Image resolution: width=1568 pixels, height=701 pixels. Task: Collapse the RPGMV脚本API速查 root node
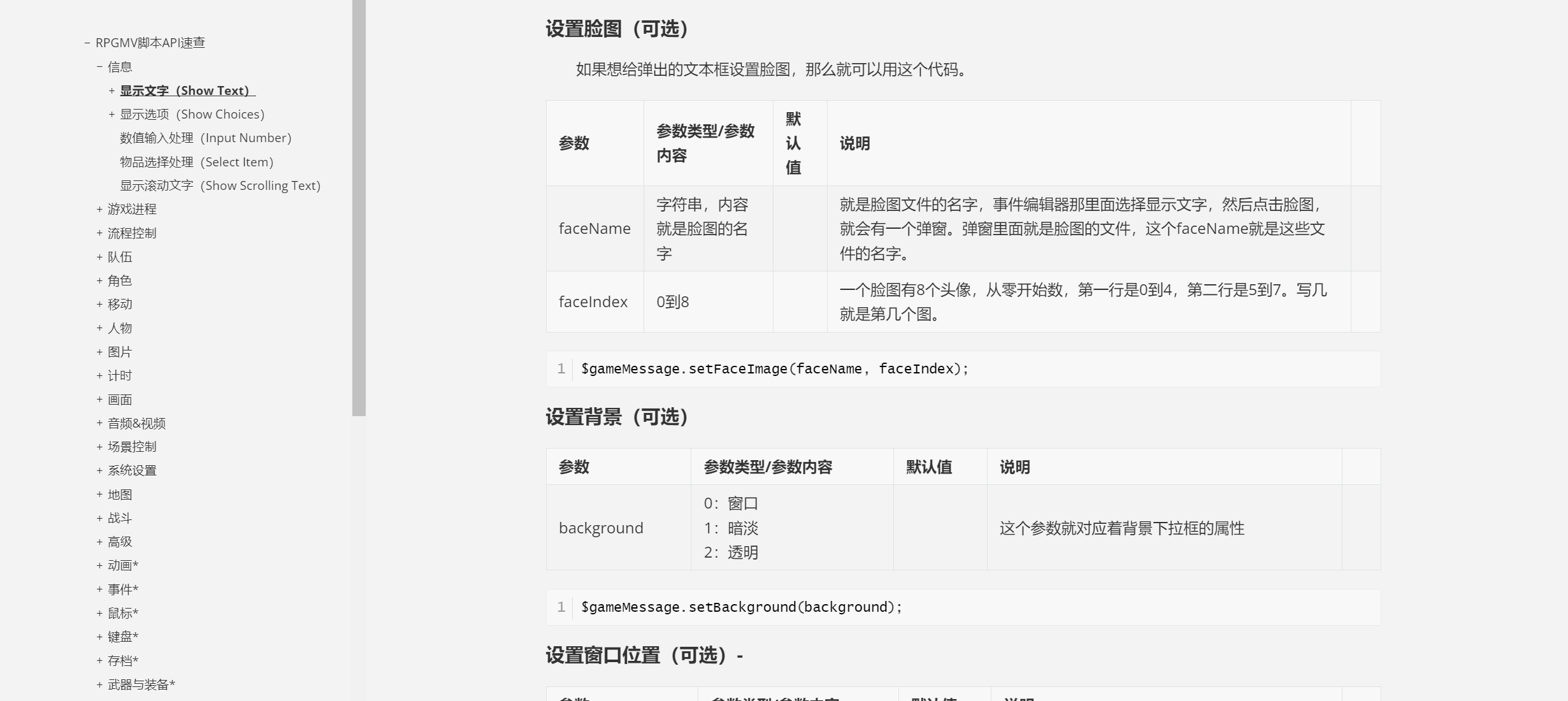(x=87, y=43)
